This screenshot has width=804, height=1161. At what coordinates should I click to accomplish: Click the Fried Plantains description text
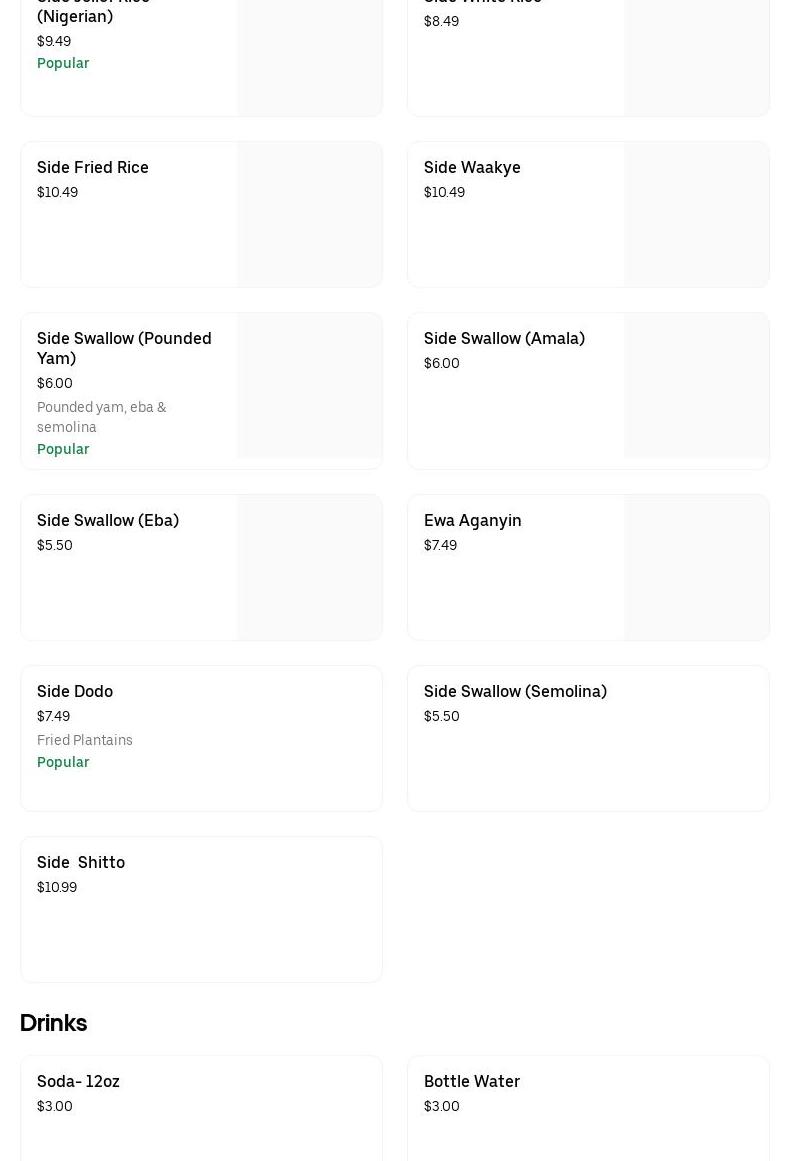tap(85, 741)
